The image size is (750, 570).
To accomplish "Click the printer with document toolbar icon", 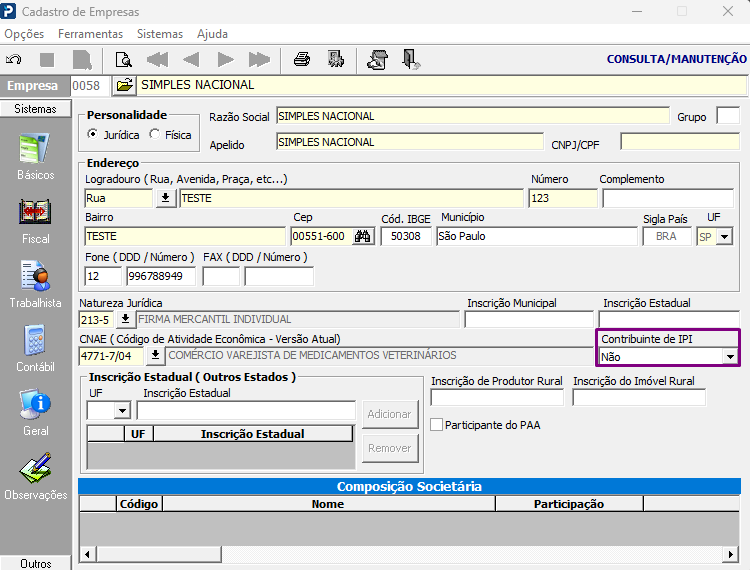I will [377, 60].
